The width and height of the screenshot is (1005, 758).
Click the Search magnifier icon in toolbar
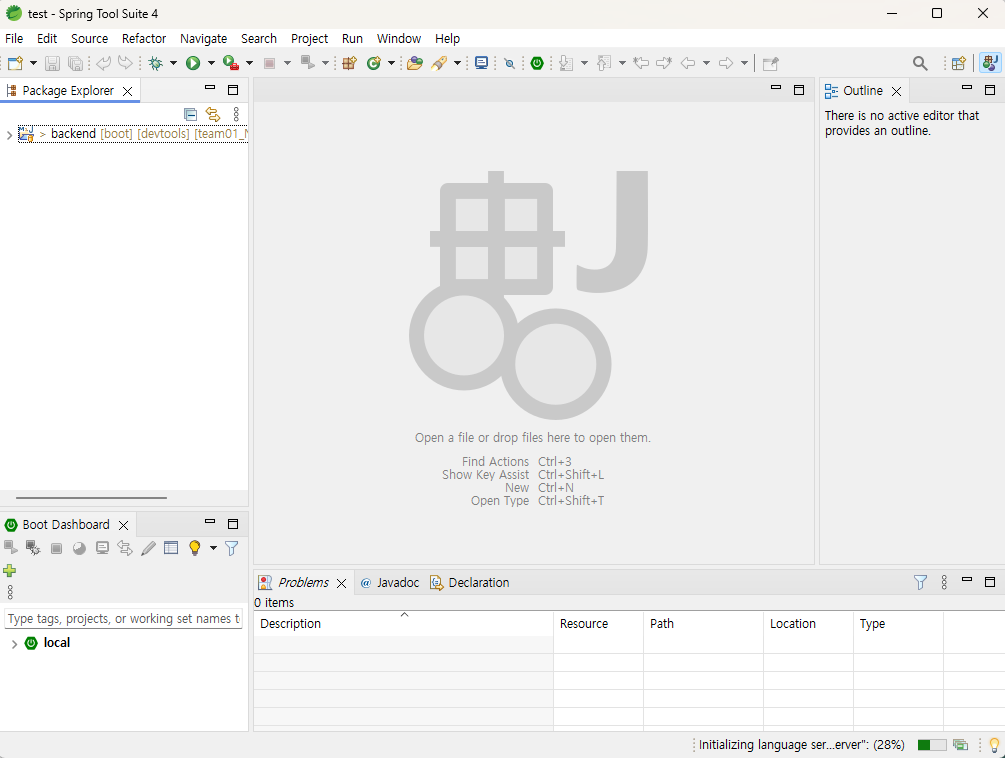coord(920,63)
